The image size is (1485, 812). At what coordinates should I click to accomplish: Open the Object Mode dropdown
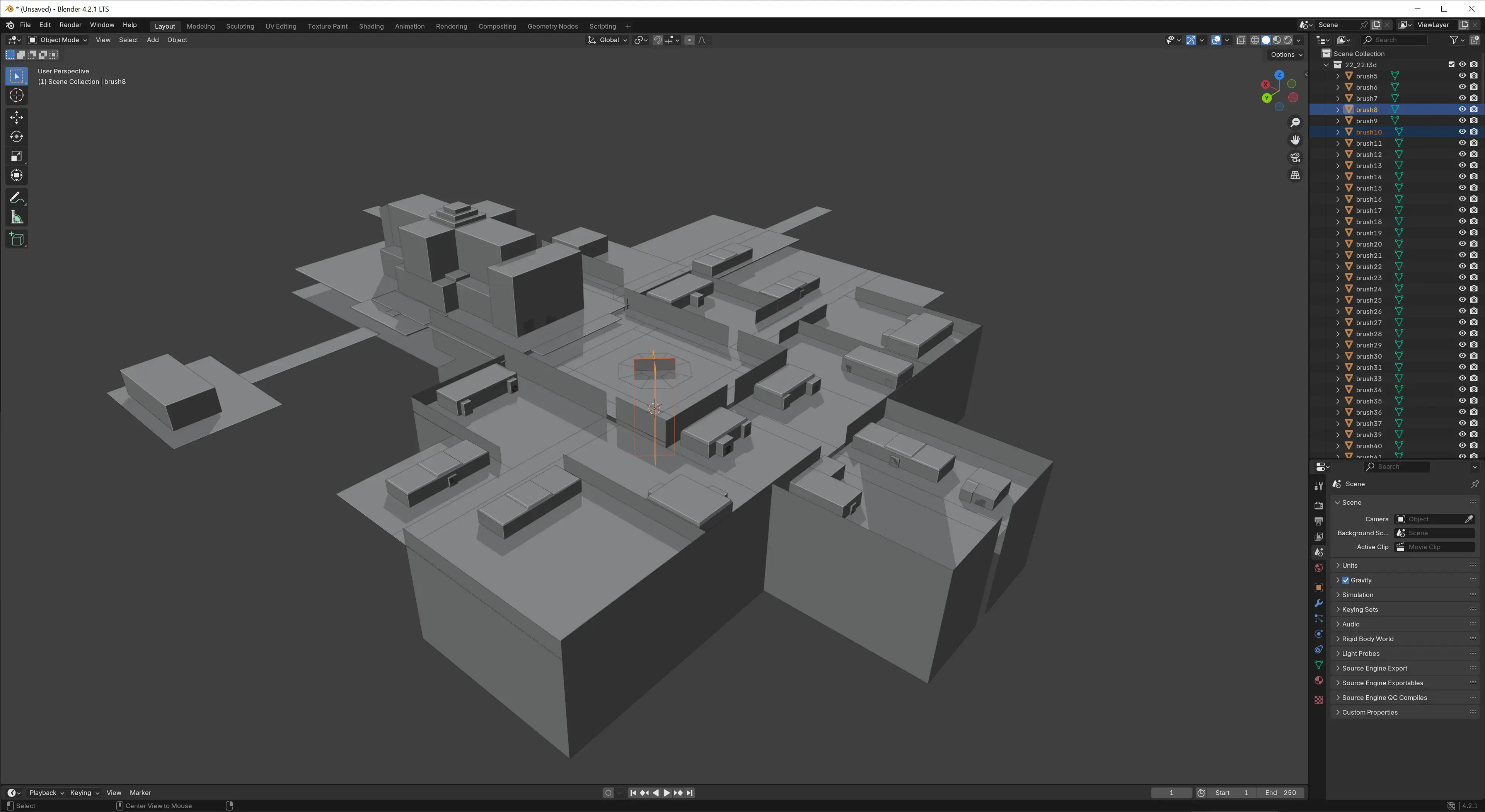tap(58, 40)
